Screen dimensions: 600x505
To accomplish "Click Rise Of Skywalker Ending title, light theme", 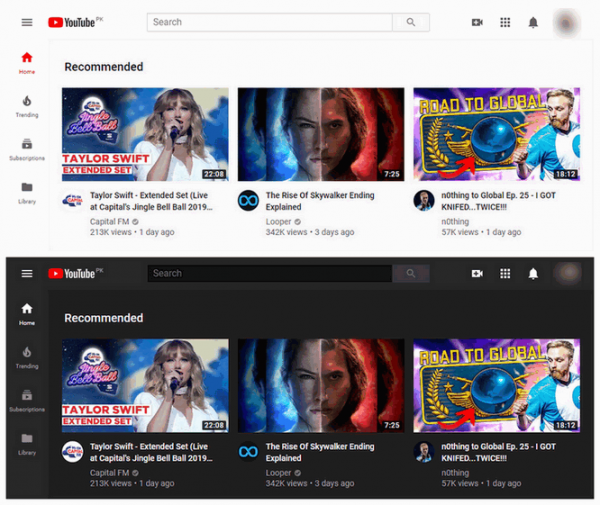I will [x=320, y=201].
